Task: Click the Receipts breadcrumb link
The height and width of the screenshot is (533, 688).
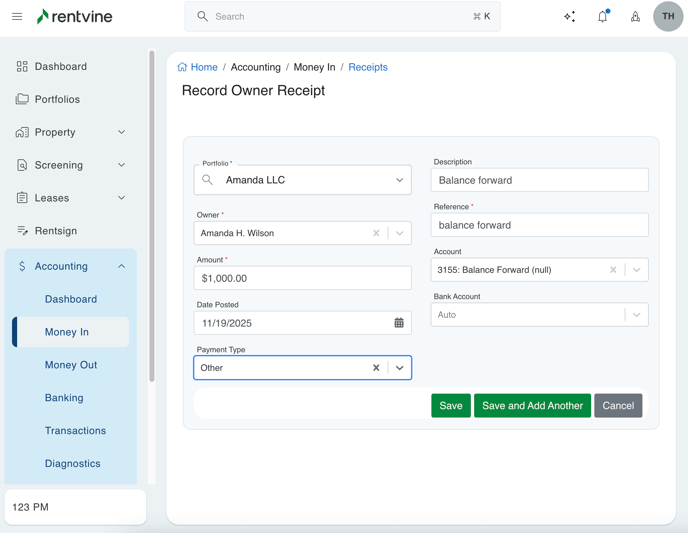Action: point(368,67)
